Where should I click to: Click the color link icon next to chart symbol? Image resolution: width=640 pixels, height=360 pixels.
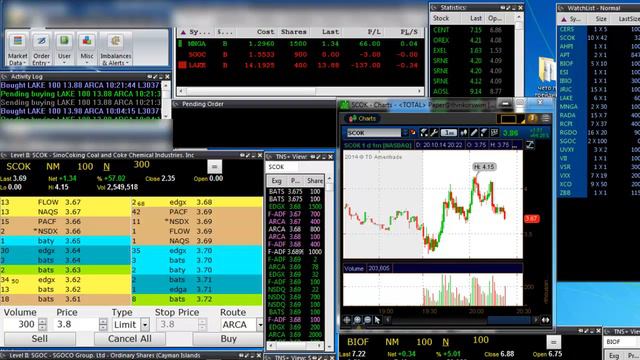(413, 133)
